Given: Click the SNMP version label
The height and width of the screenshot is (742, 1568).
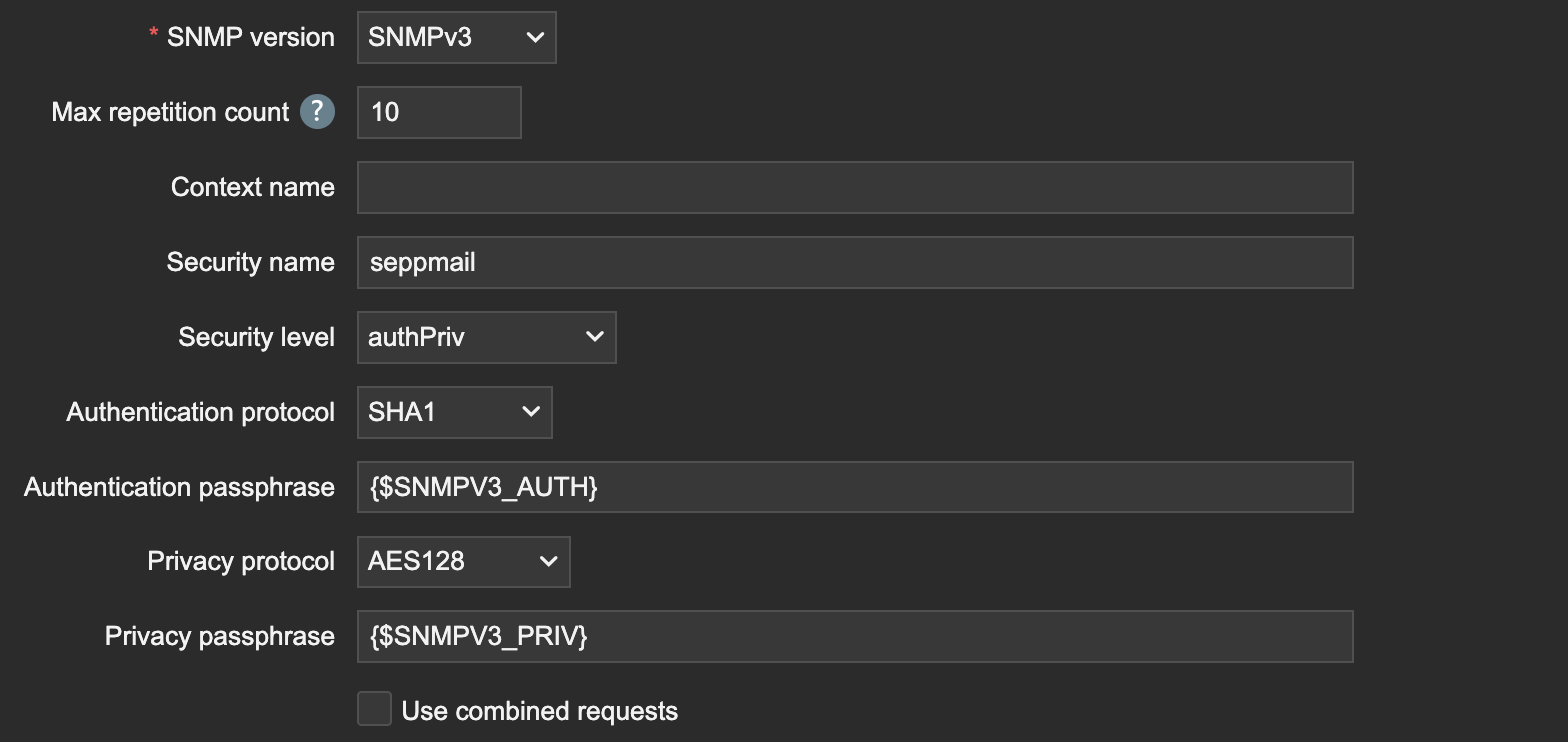Looking at the screenshot, I should [250, 37].
